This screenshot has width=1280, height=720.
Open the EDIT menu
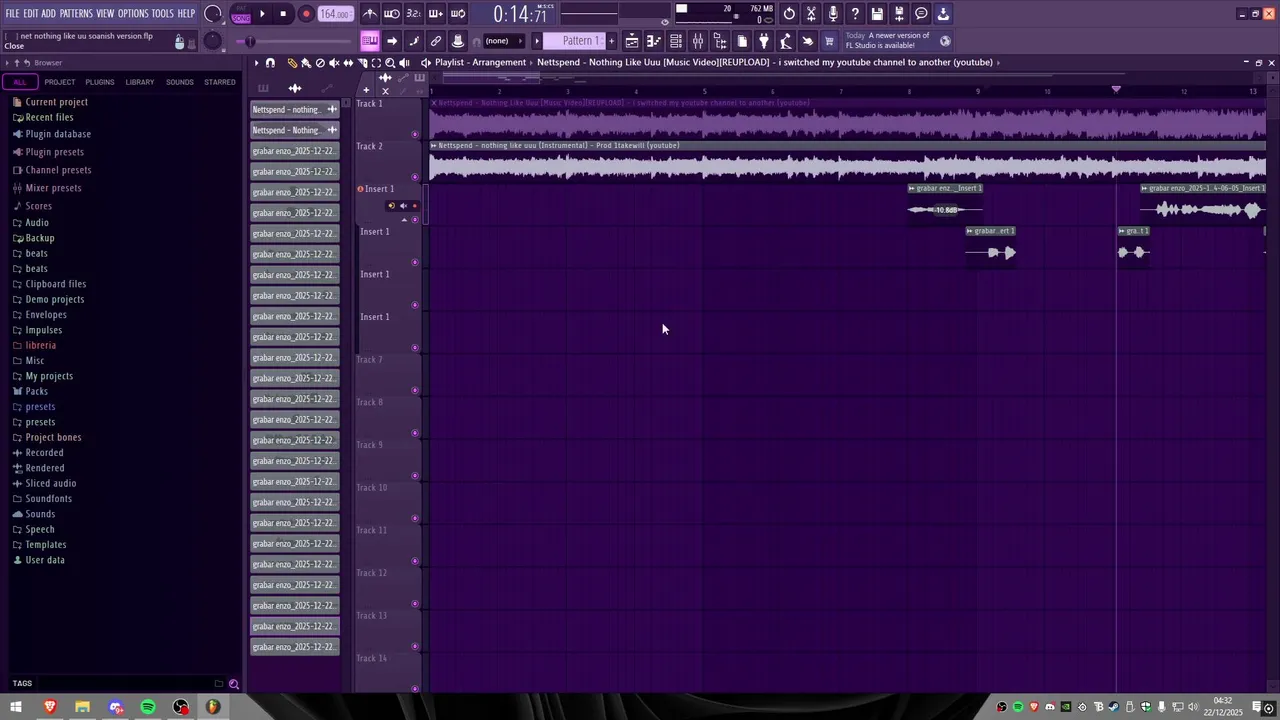(x=31, y=13)
